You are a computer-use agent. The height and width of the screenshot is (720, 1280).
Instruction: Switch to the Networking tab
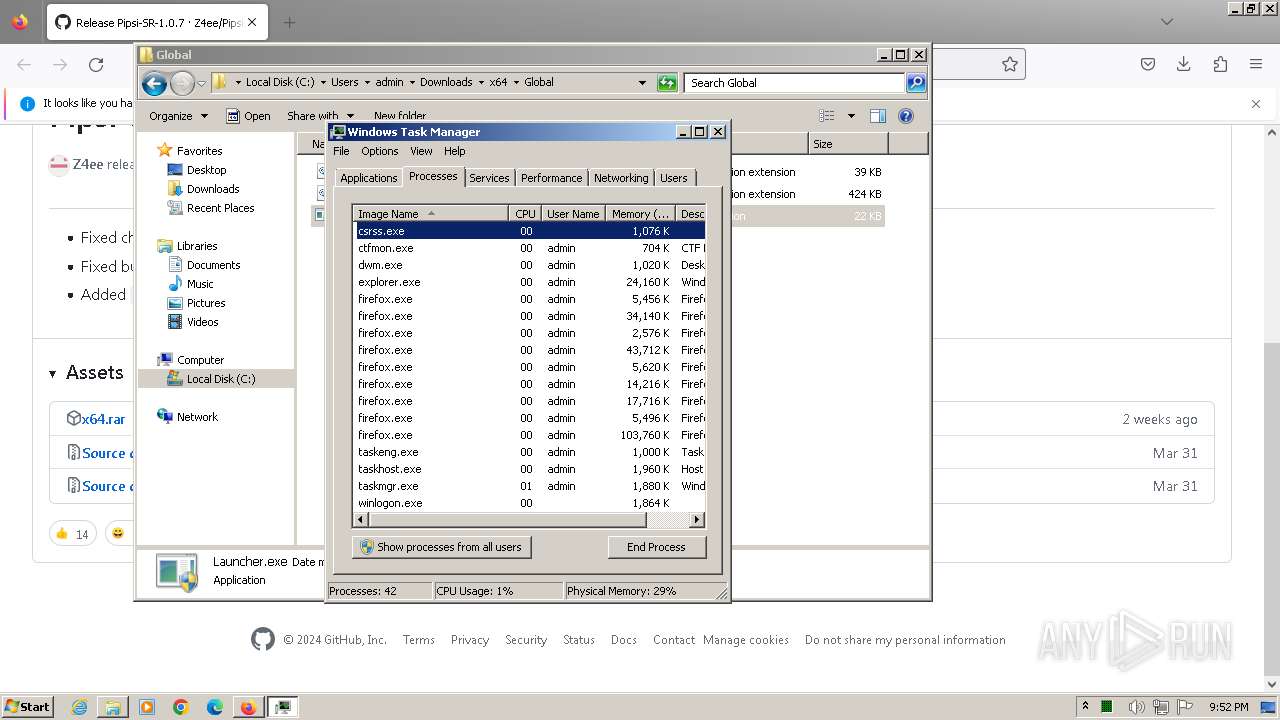coord(621,178)
